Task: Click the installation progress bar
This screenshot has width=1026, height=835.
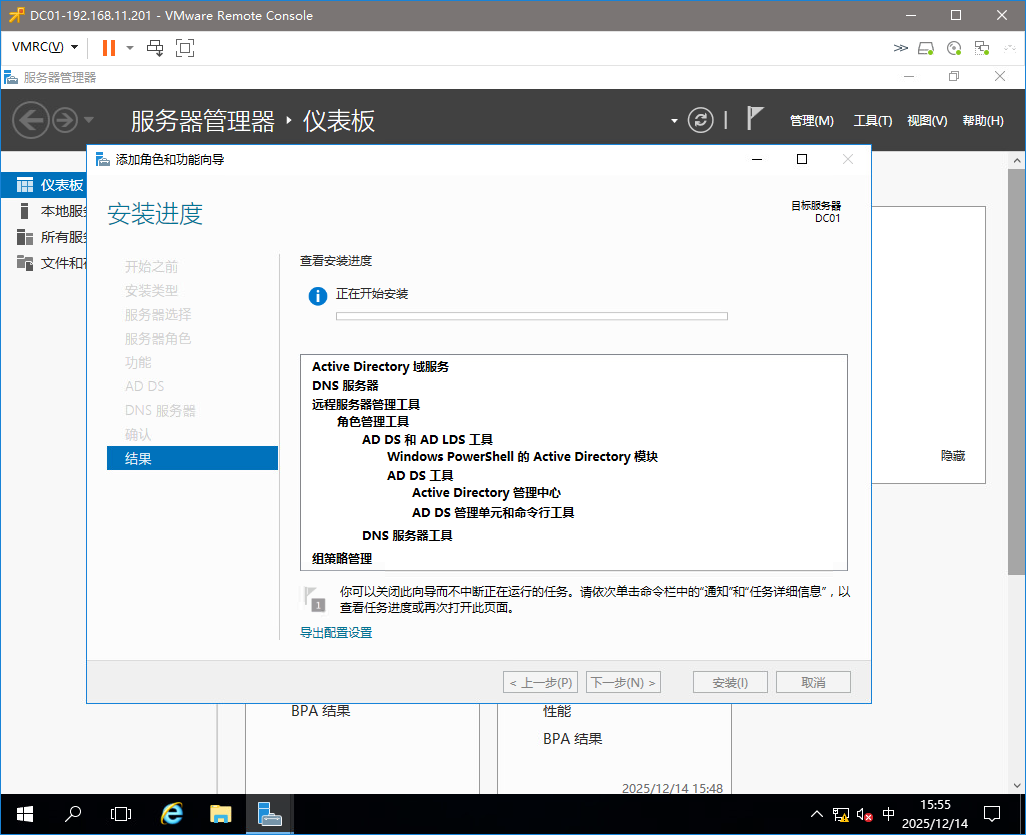Action: point(531,316)
